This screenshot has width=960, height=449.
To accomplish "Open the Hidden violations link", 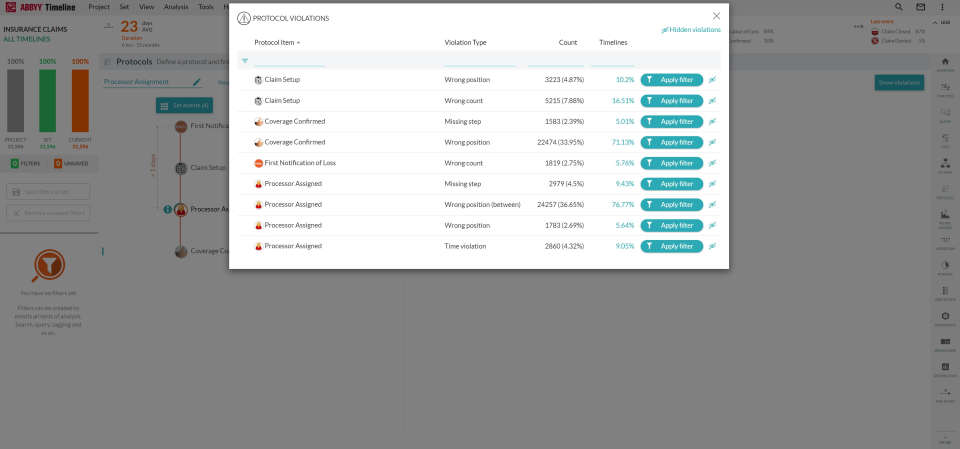I will [691, 30].
